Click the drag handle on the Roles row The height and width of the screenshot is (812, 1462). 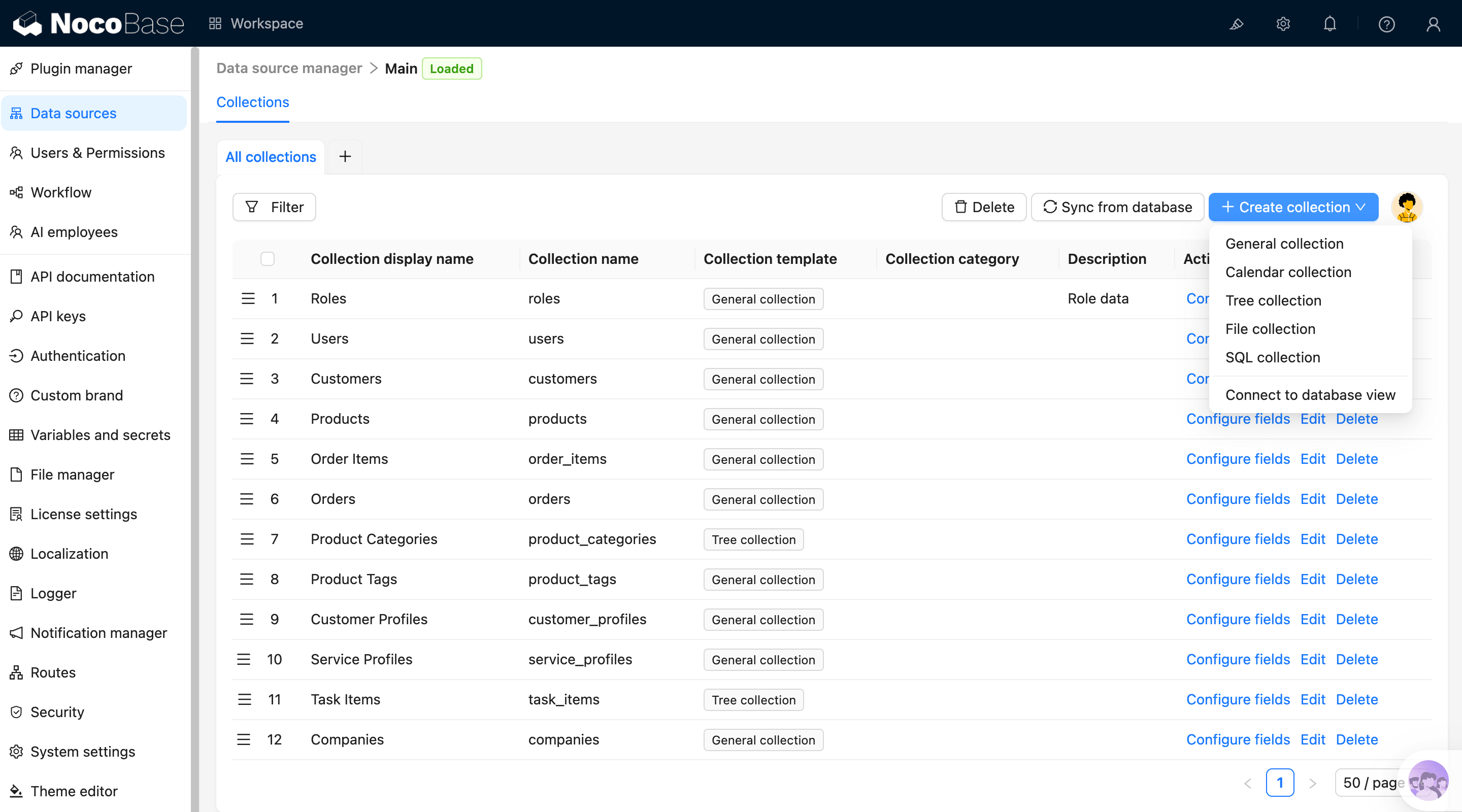pyautogui.click(x=247, y=298)
